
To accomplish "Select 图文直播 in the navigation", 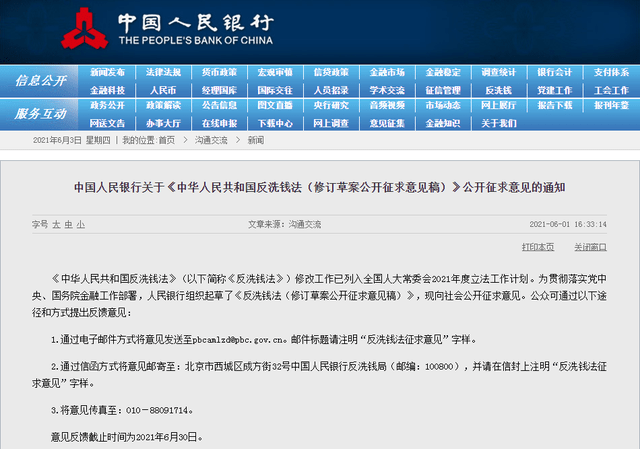I will (x=275, y=105).
